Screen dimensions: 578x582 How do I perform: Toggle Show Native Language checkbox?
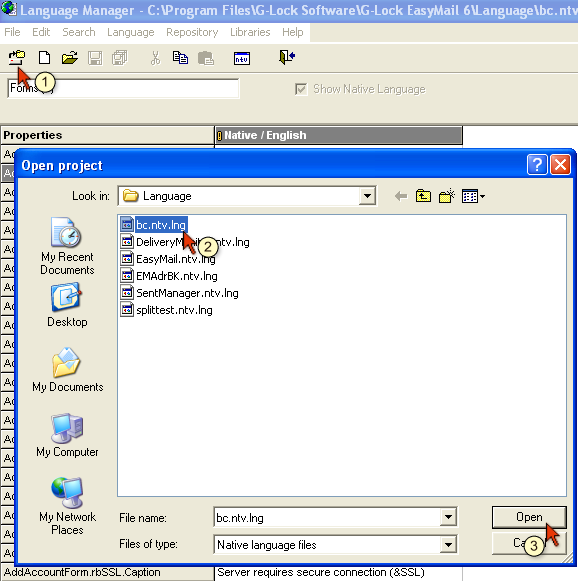pyautogui.click(x=301, y=89)
